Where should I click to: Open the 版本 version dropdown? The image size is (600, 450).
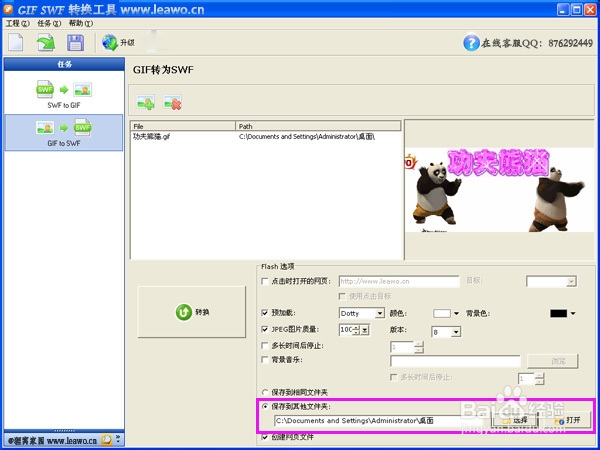pyautogui.click(x=455, y=332)
